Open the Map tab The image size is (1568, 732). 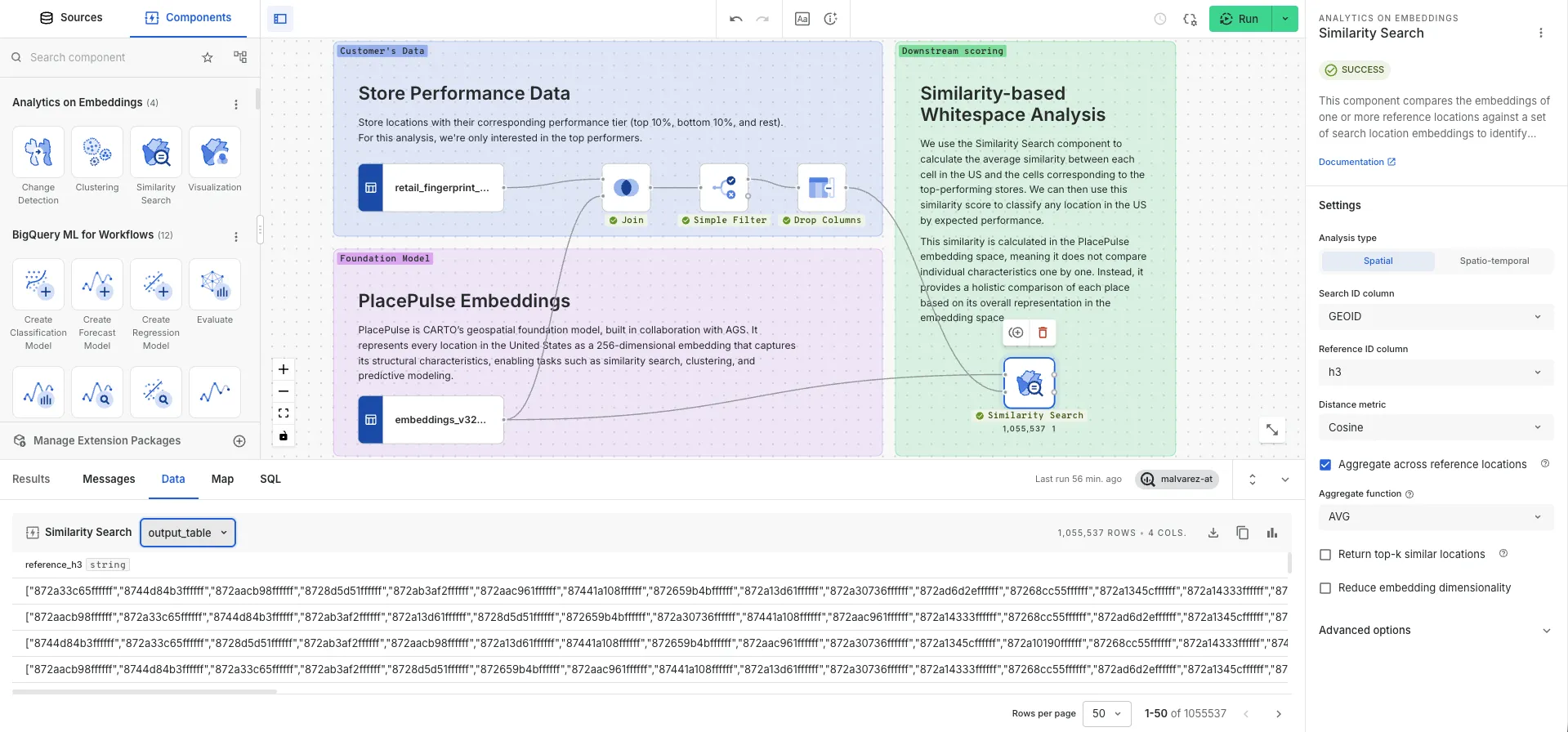(222, 480)
